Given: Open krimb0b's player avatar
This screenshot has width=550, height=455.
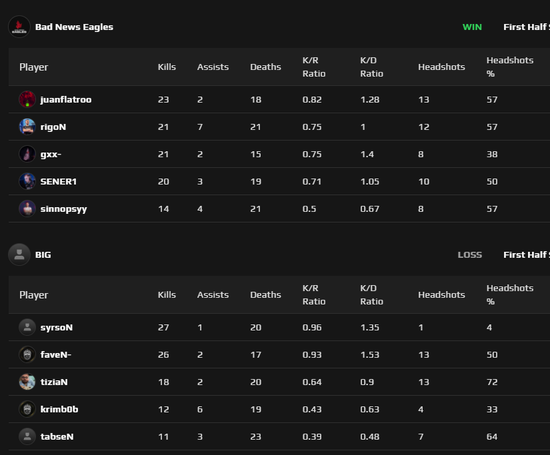Looking at the screenshot, I should click(x=27, y=409).
